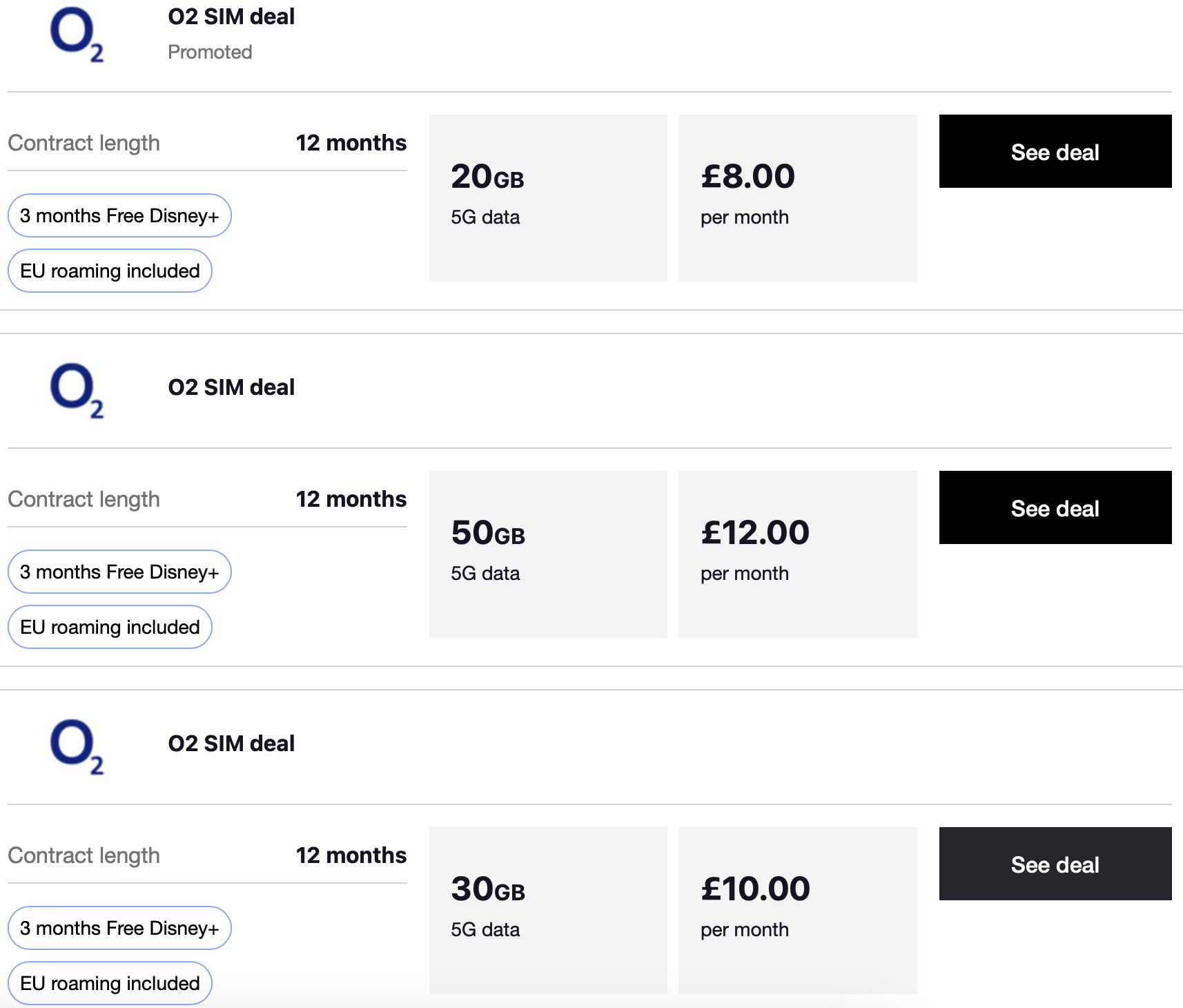Image resolution: width=1183 pixels, height=1008 pixels.
Task: Select the £12.00 per month price box
Action: click(x=797, y=554)
